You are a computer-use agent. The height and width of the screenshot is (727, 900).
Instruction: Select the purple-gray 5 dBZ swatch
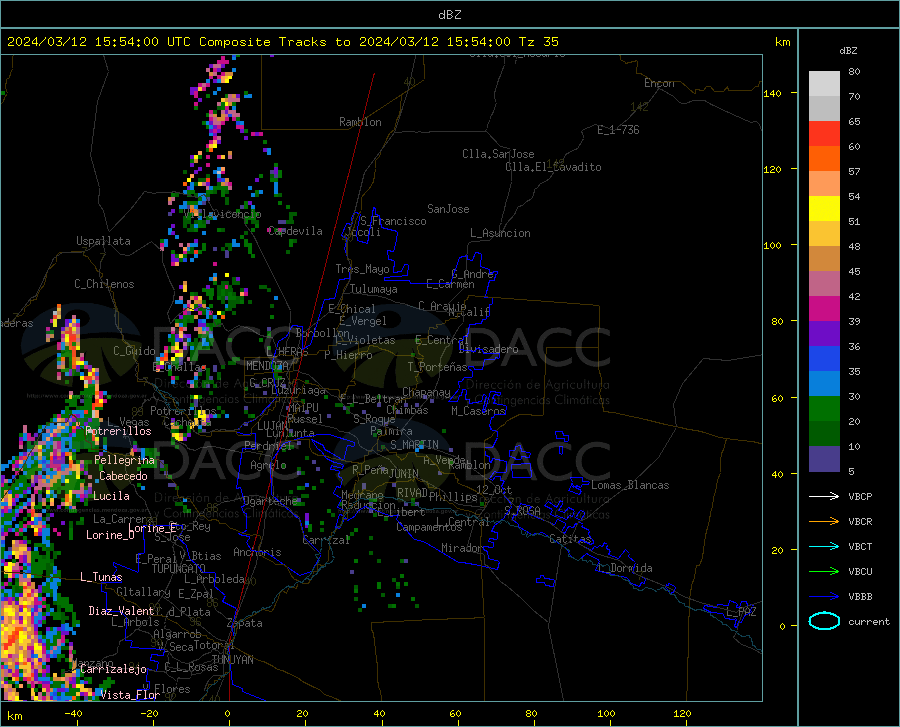point(824,459)
